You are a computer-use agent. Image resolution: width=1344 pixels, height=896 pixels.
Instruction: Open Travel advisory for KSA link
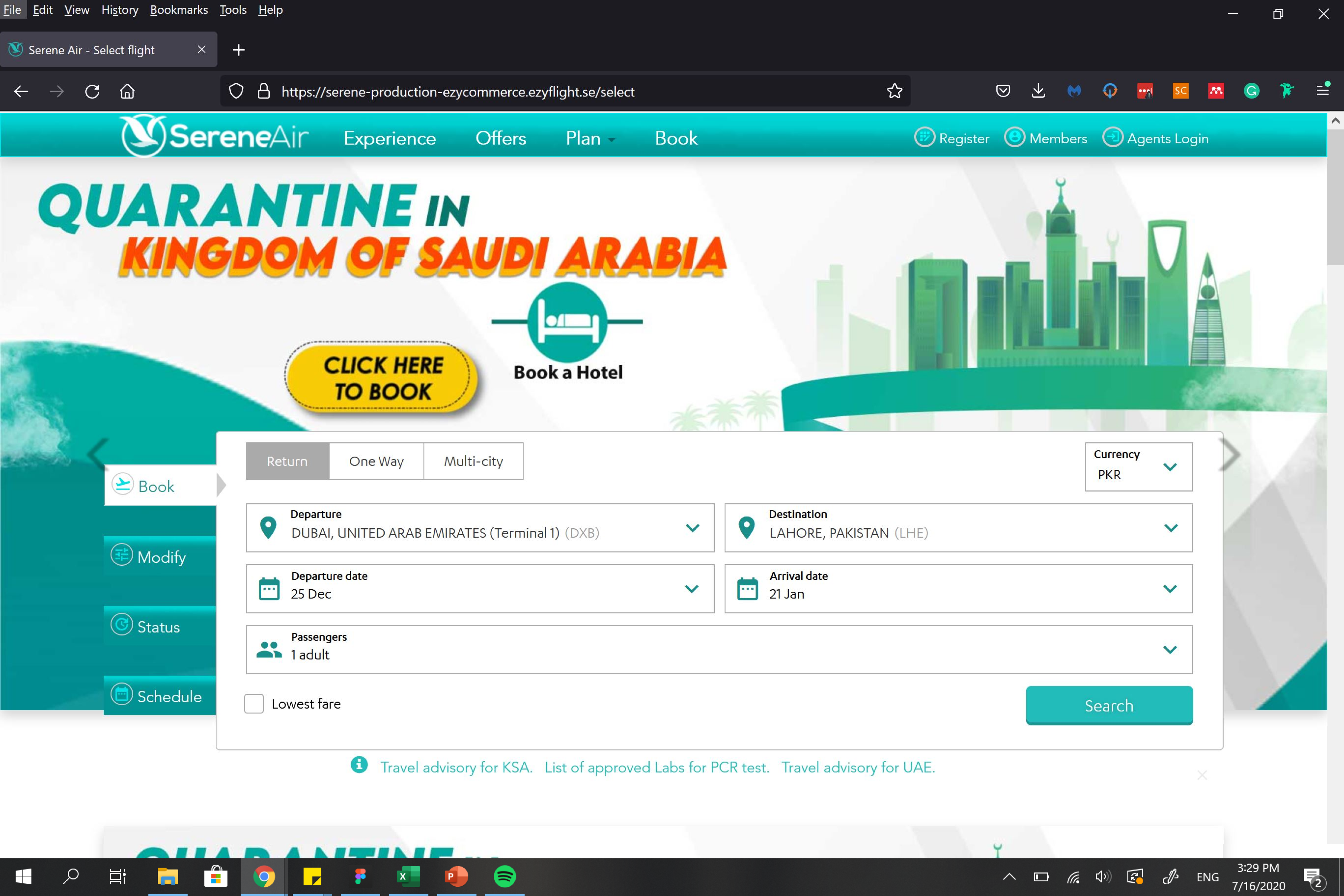click(x=456, y=767)
